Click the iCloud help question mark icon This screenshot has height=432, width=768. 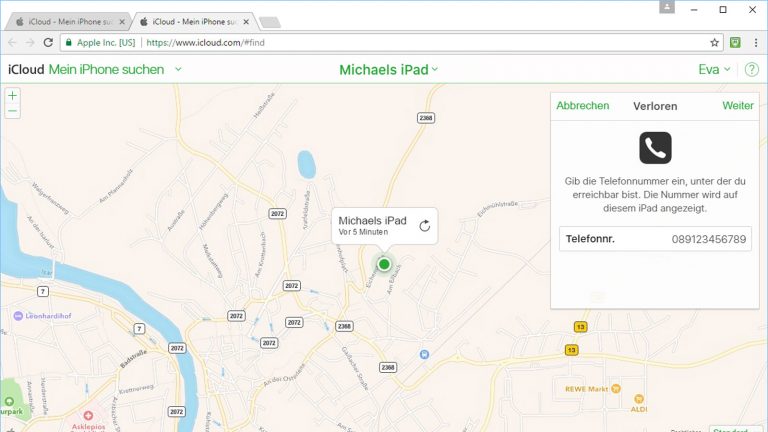point(751,69)
